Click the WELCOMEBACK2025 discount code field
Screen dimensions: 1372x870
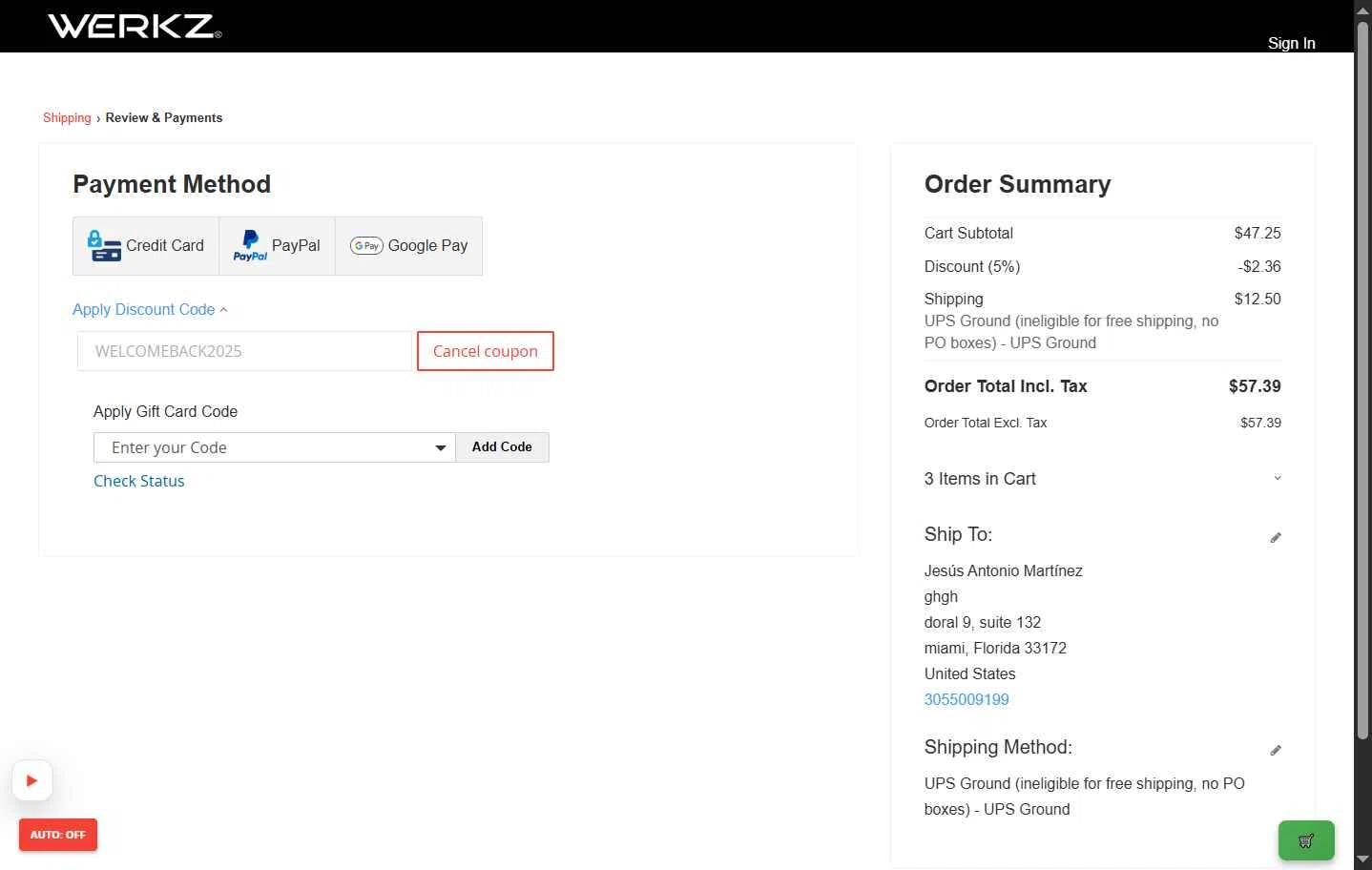pyautogui.click(x=244, y=351)
